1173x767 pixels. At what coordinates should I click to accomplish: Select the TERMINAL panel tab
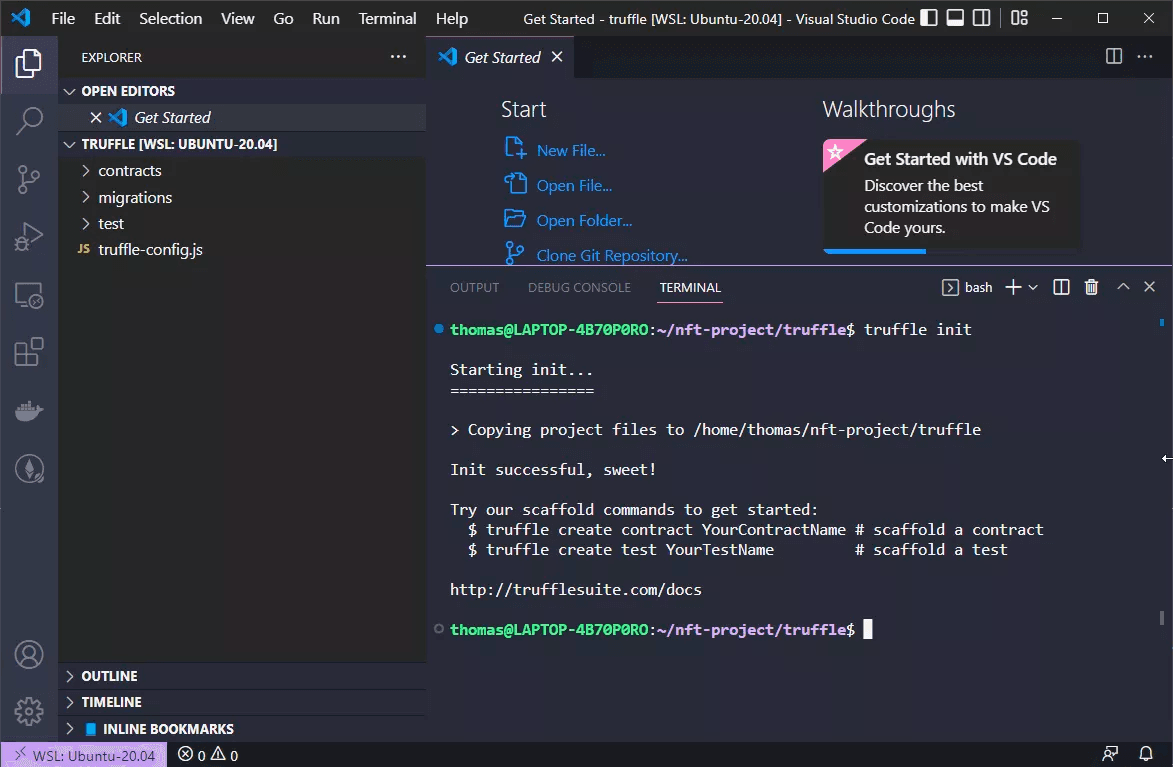pos(690,287)
